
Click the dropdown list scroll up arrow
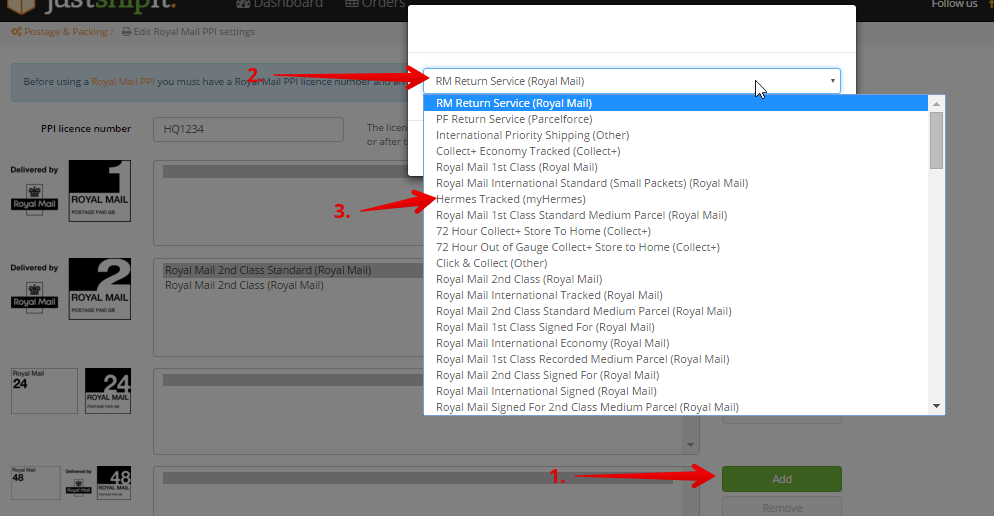(936, 103)
